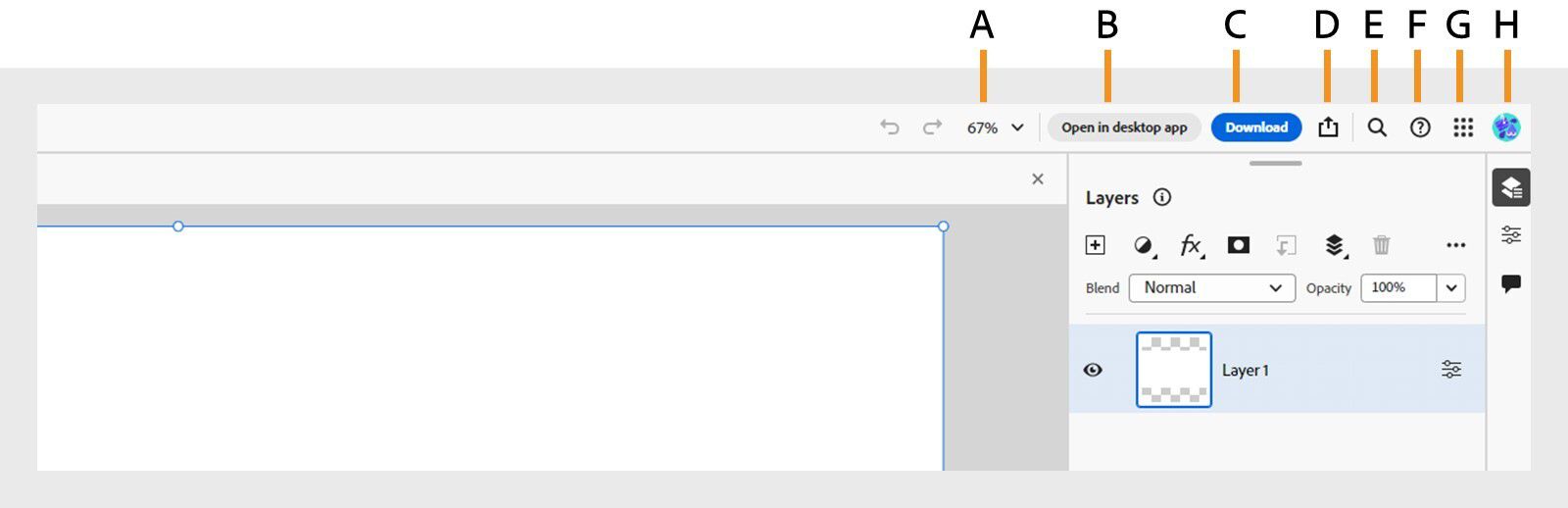
Task: Add an adjustment layer
Action: point(1143,245)
